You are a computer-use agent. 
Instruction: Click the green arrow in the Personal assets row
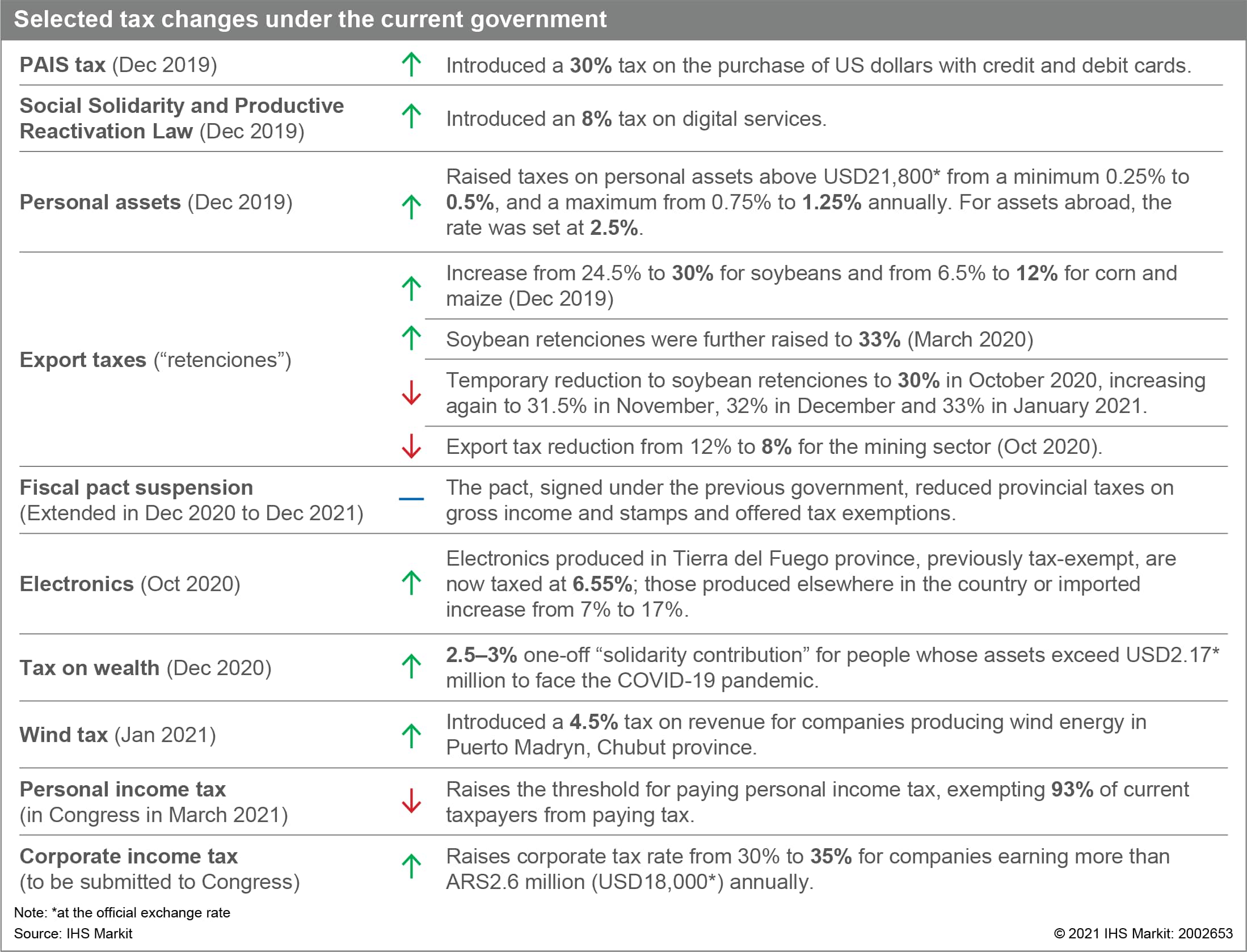411,207
